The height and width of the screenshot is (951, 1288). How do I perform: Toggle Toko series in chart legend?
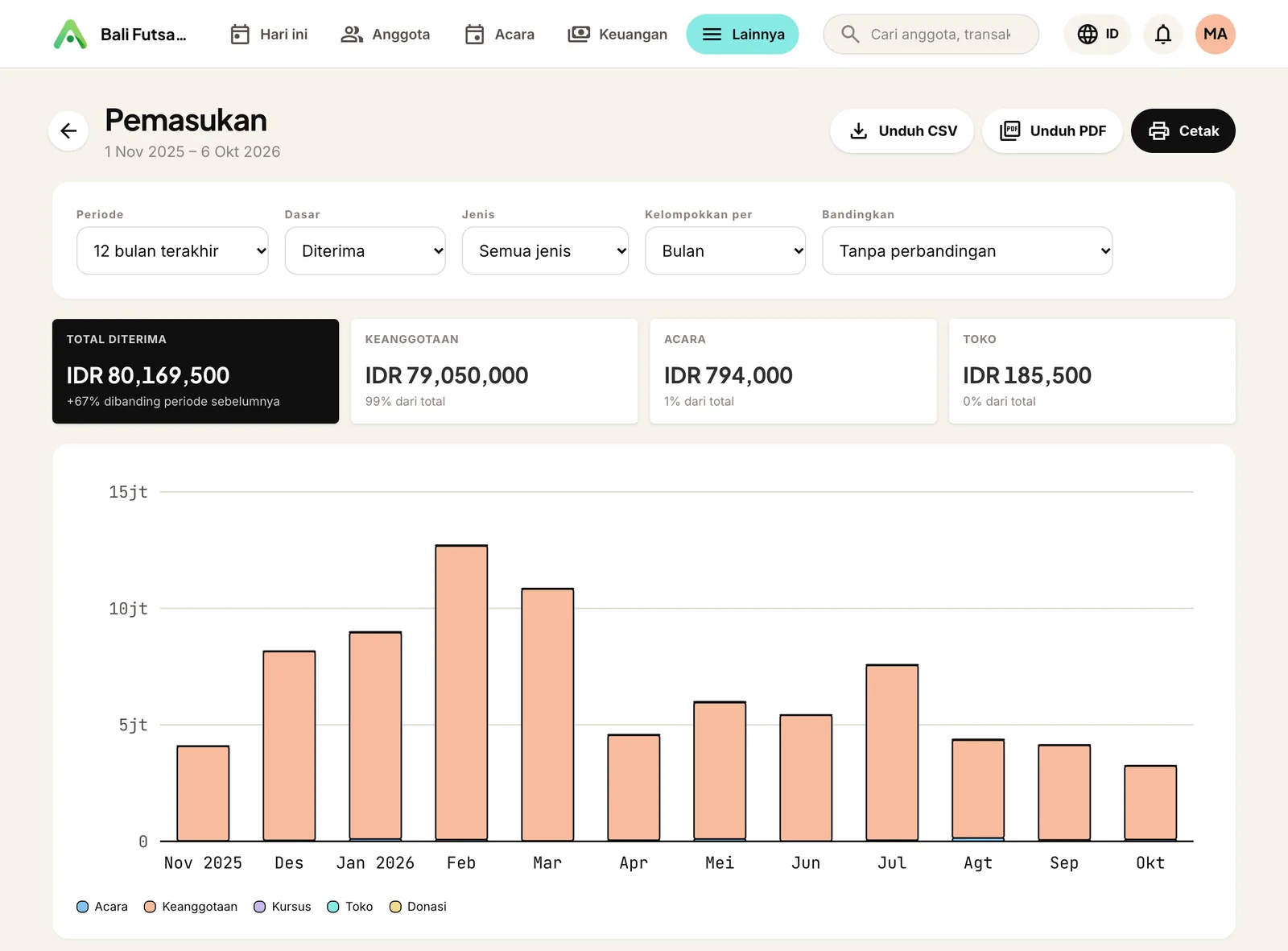(350, 907)
